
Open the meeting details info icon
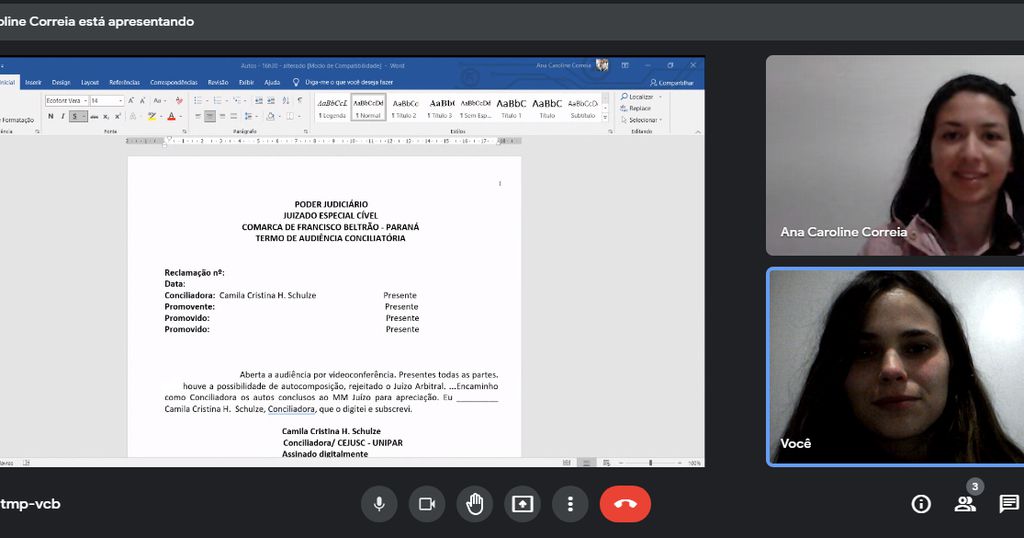click(x=921, y=504)
